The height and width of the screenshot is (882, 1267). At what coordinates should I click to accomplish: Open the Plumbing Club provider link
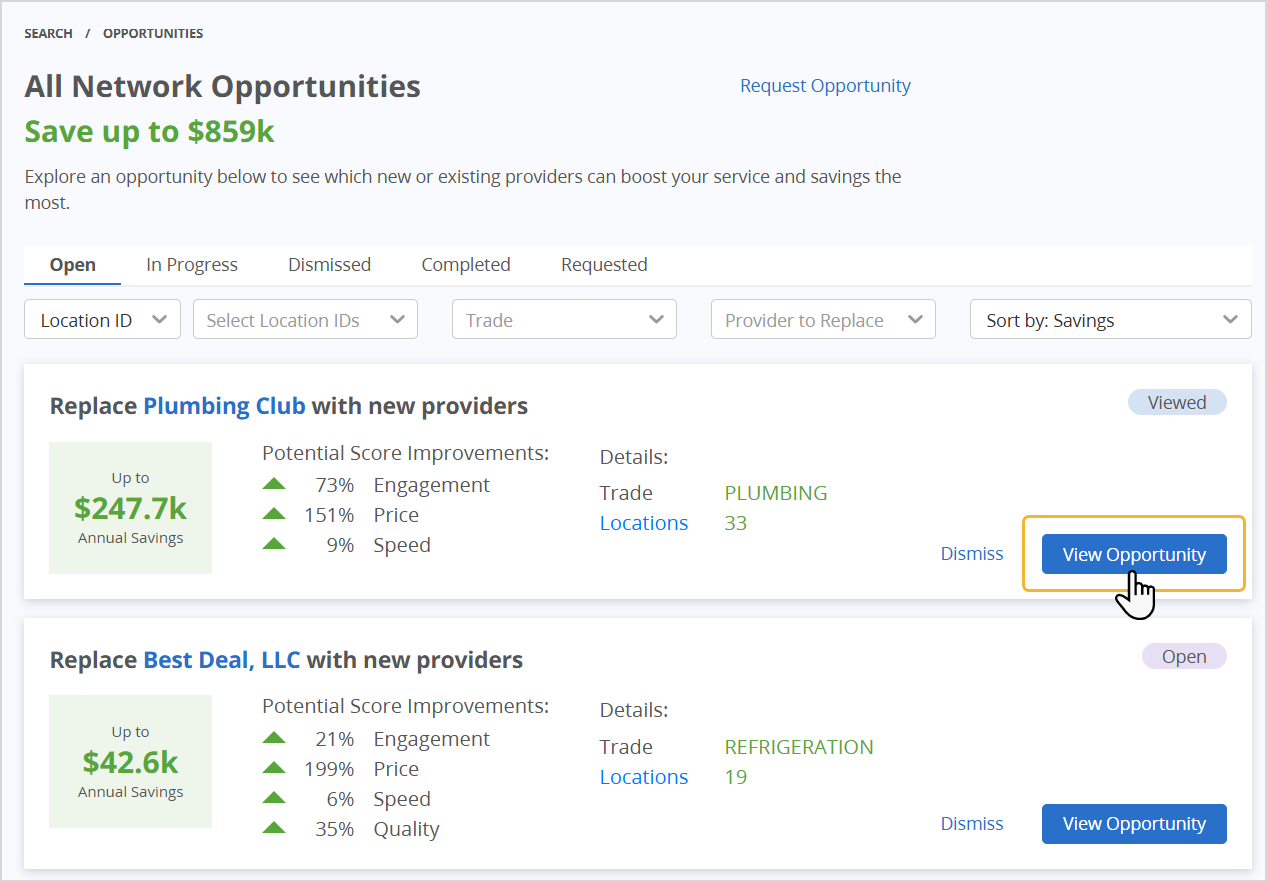click(x=224, y=406)
